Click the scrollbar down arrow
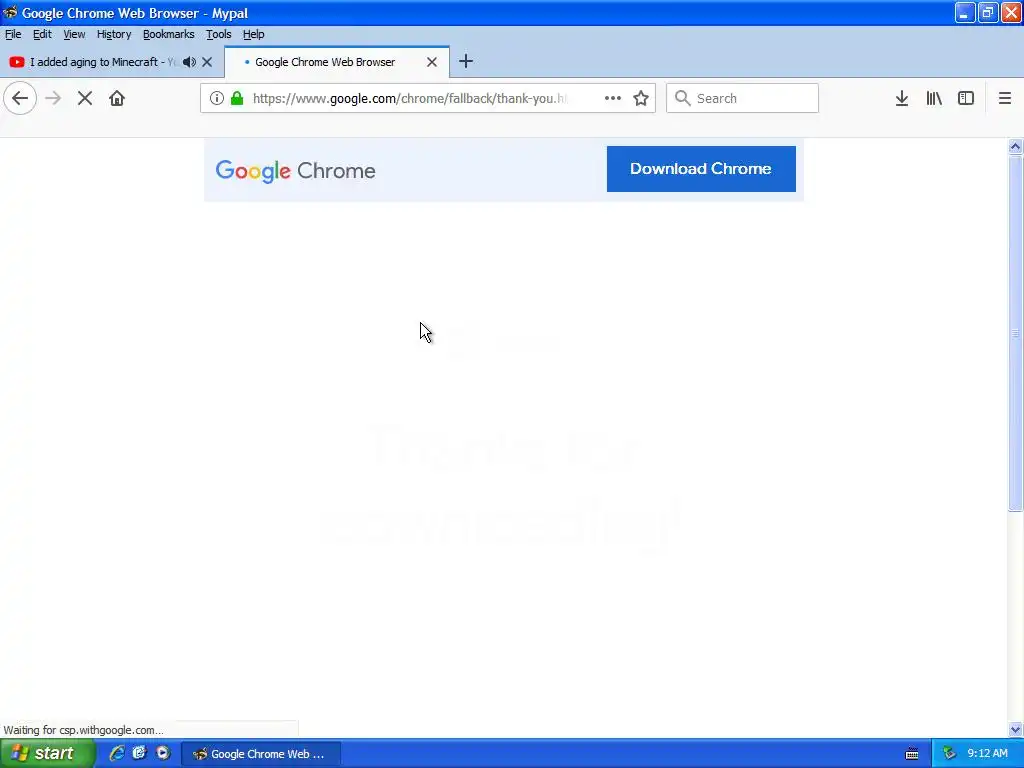This screenshot has height=768, width=1024. pyautogui.click(x=1015, y=729)
